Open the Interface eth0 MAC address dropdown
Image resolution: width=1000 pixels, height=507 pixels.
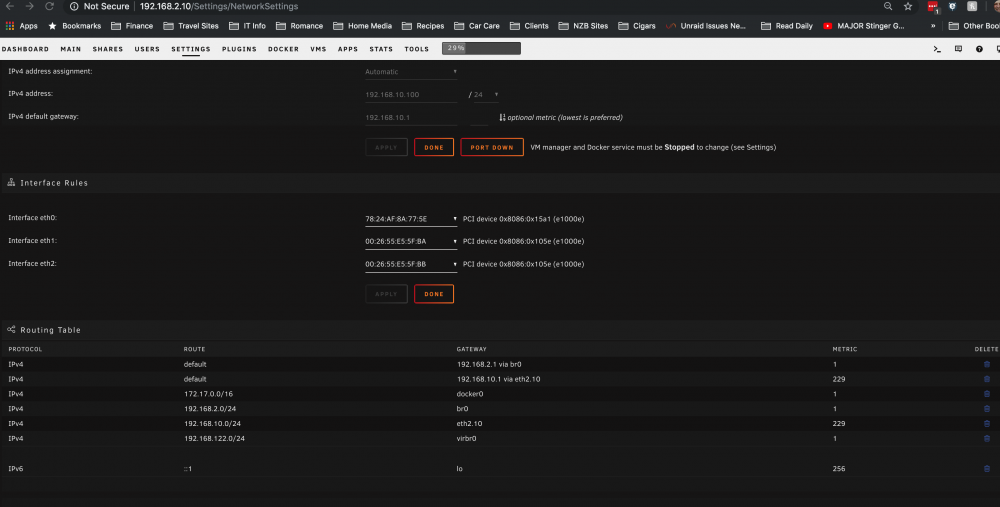411,219
